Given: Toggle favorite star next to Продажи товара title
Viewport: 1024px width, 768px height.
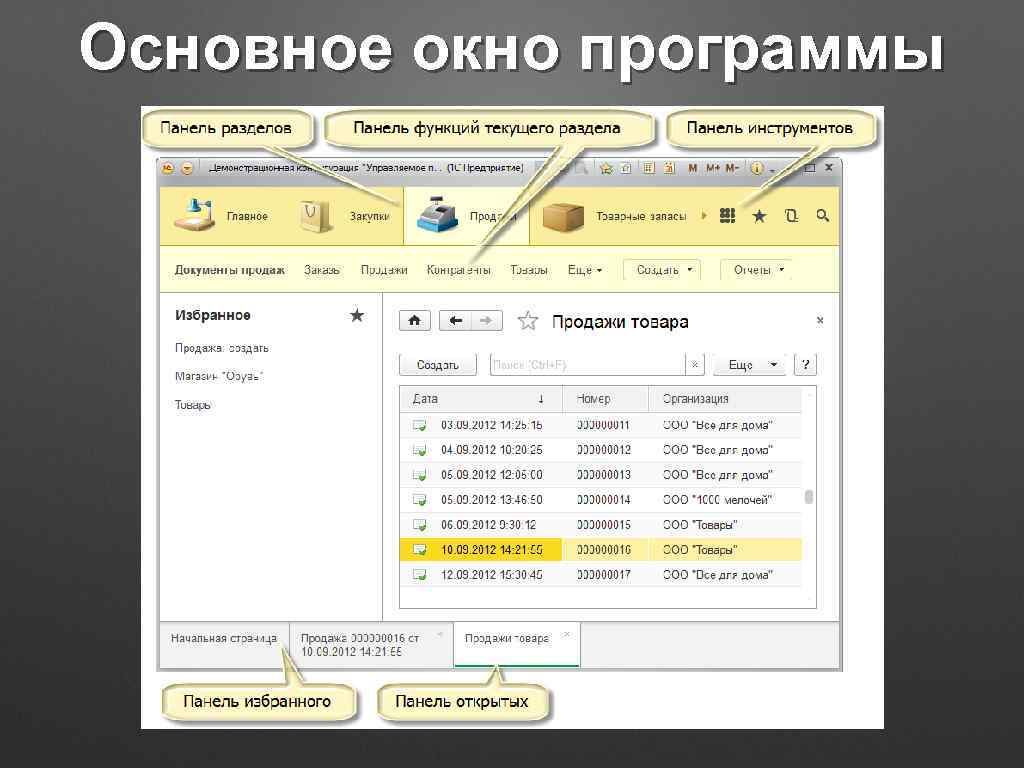Looking at the screenshot, I should click(527, 320).
